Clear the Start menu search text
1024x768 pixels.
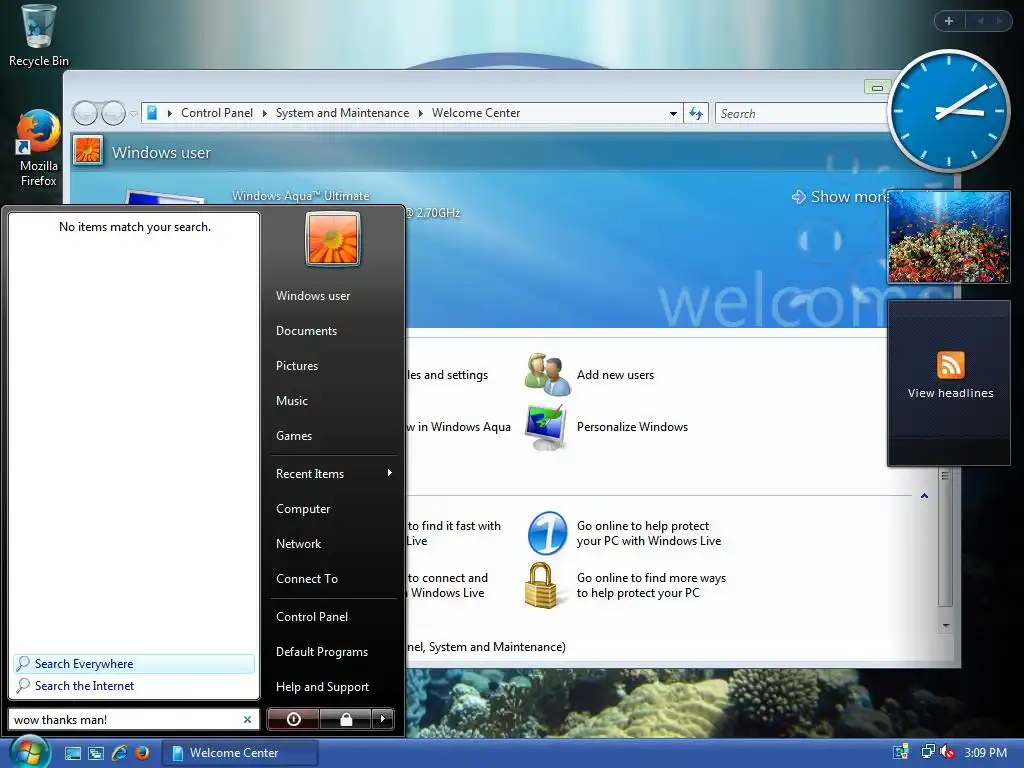pyautogui.click(x=247, y=719)
